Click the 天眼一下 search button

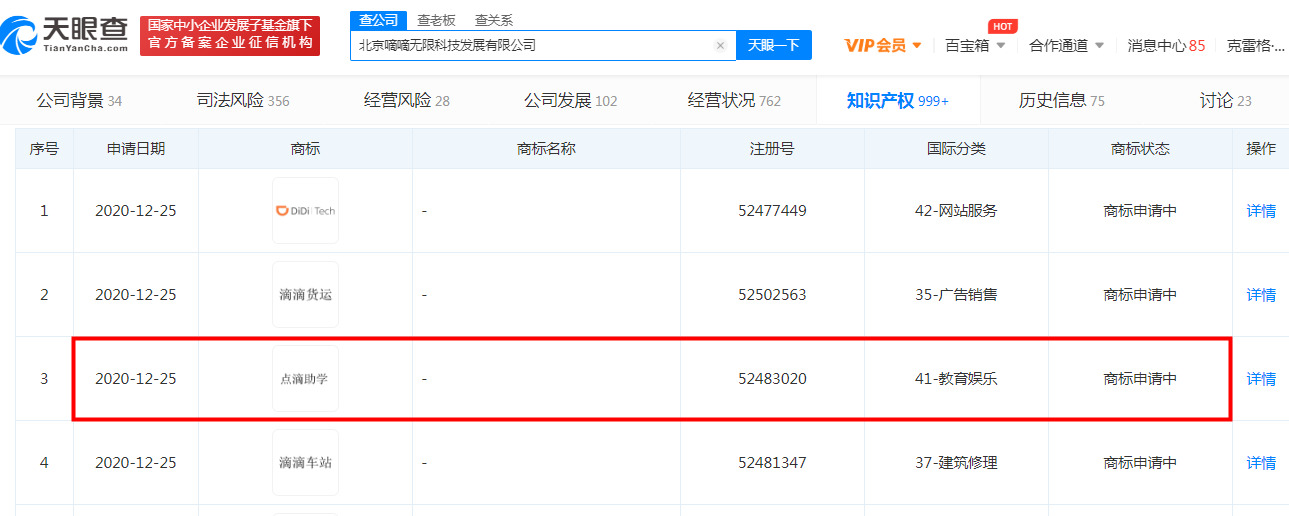[774, 45]
